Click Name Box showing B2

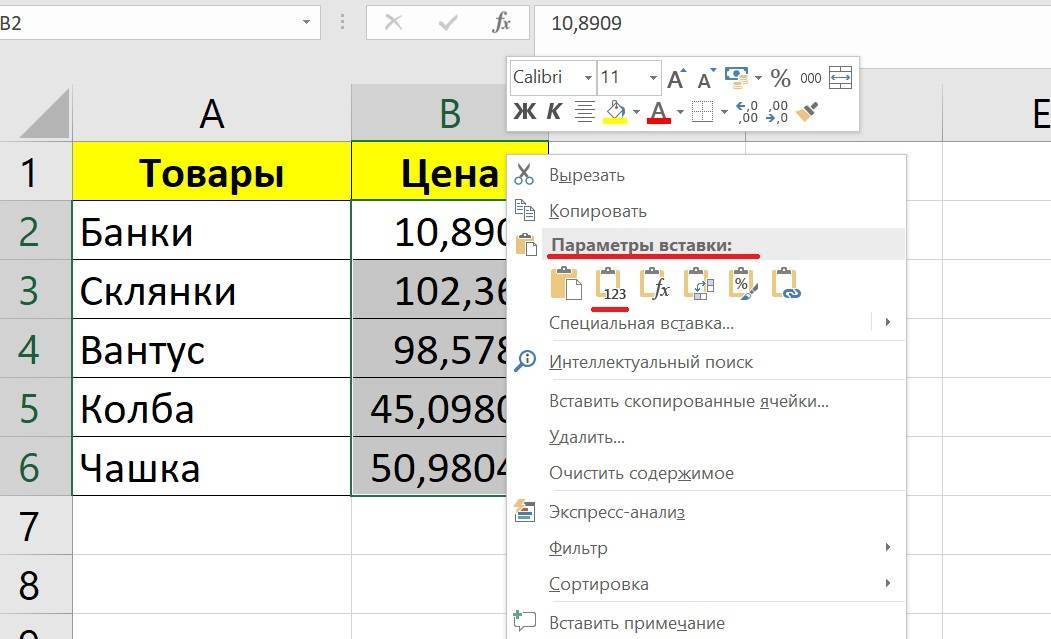147,23
